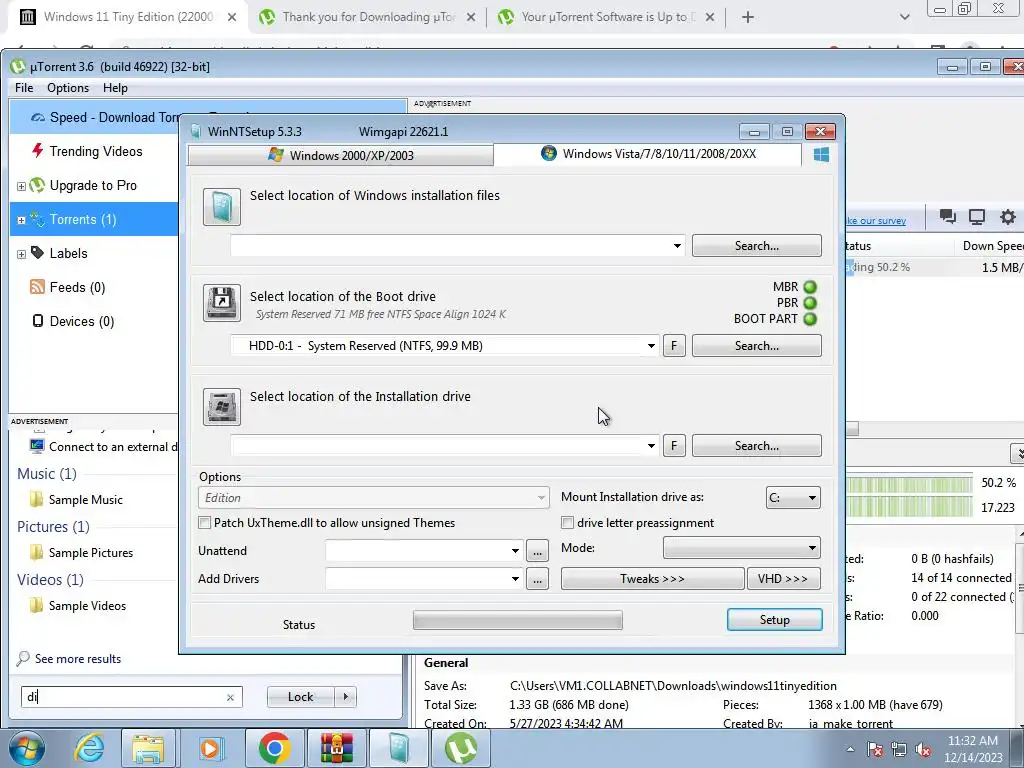Click the network tray icon
Viewport: 1024px width, 768px height.
[899, 749]
